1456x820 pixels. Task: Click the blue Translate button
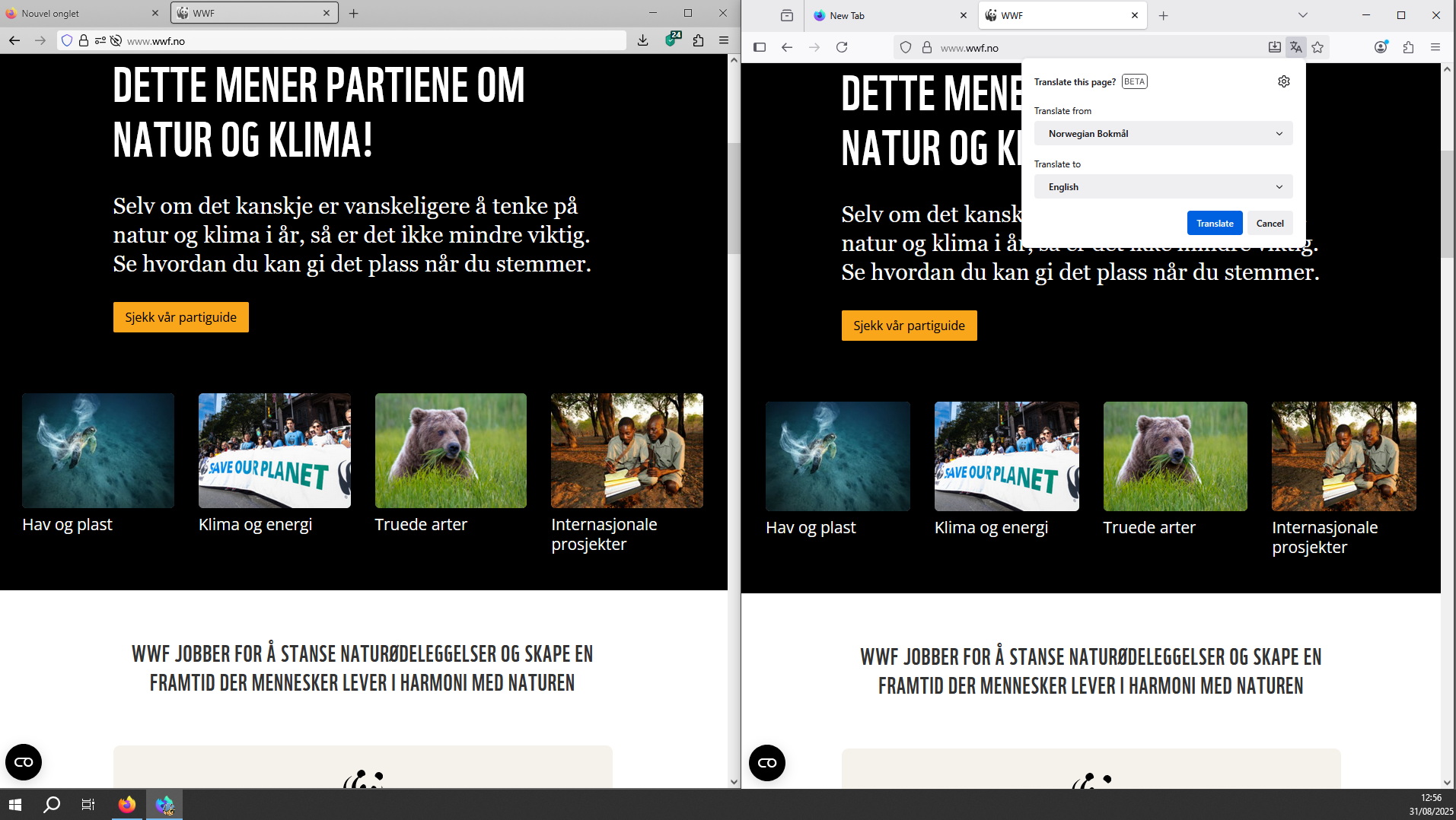tap(1215, 223)
